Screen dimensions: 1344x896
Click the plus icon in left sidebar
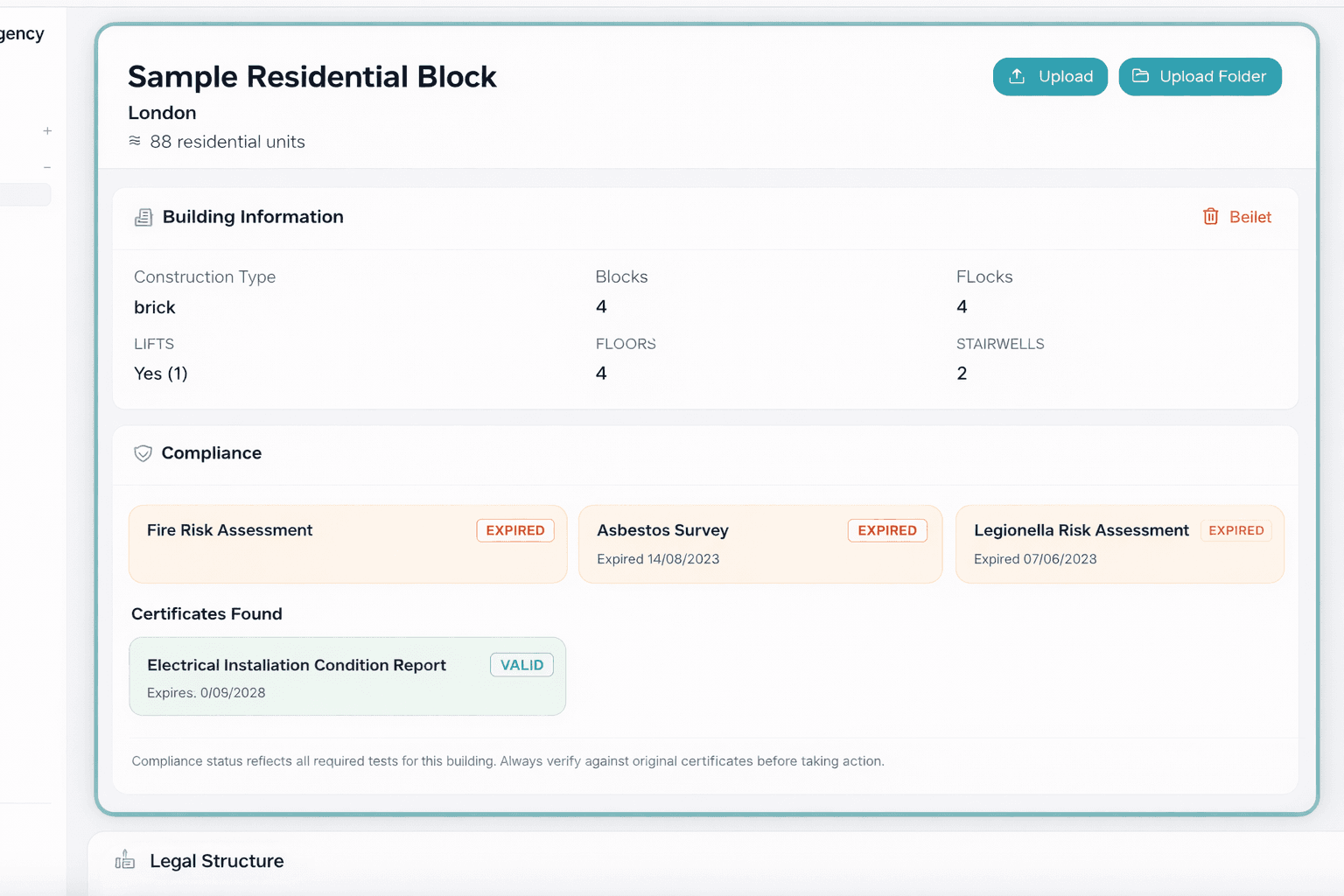coord(47,131)
